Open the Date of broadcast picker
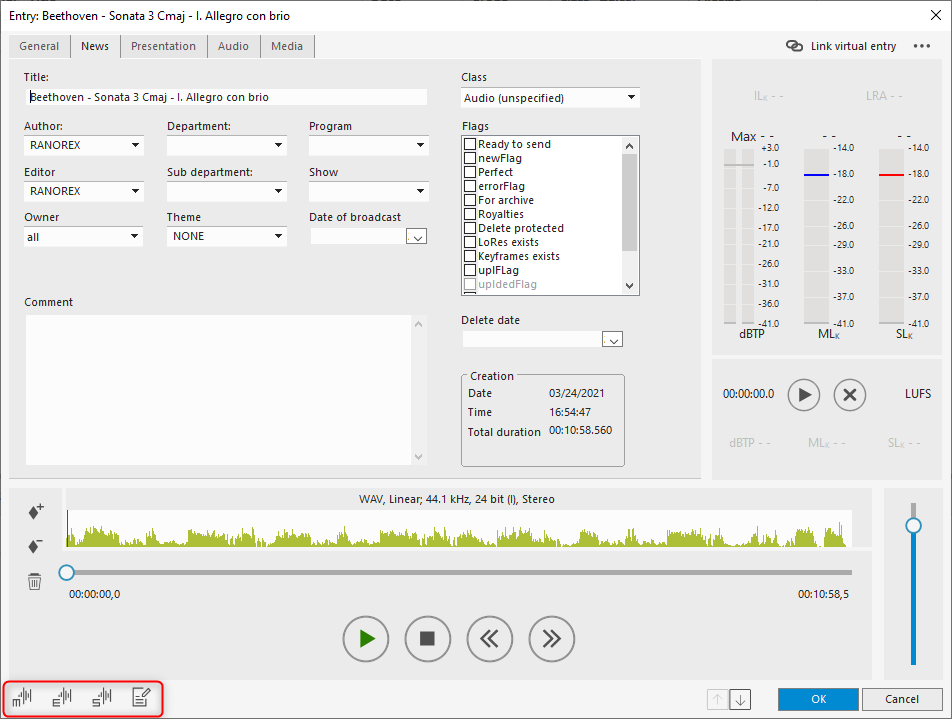Image resolution: width=952 pixels, height=719 pixels. [418, 237]
